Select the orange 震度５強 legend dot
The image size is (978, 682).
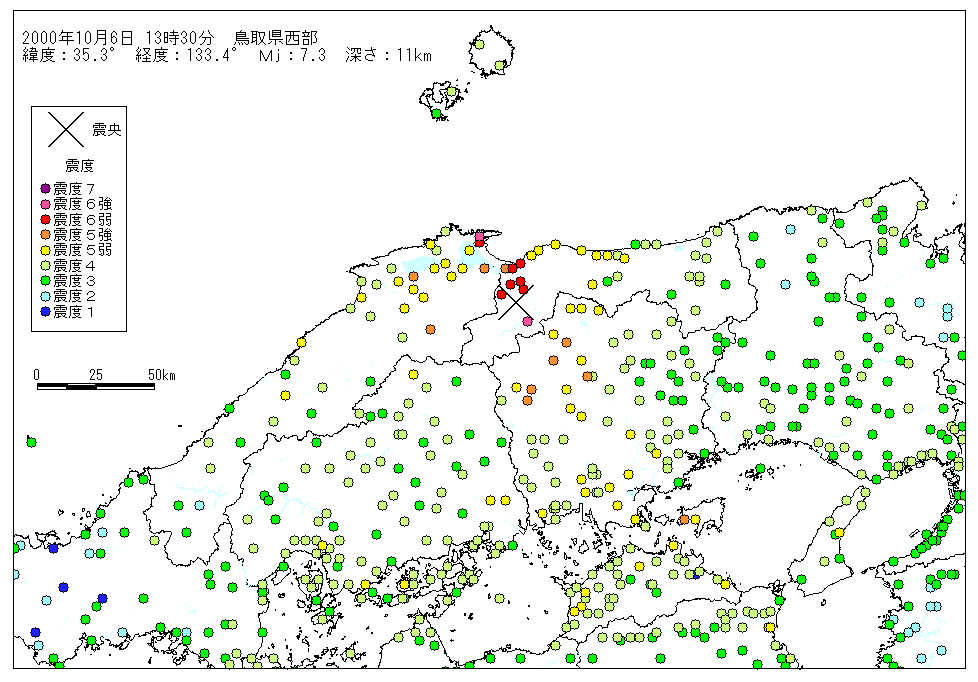45,235
